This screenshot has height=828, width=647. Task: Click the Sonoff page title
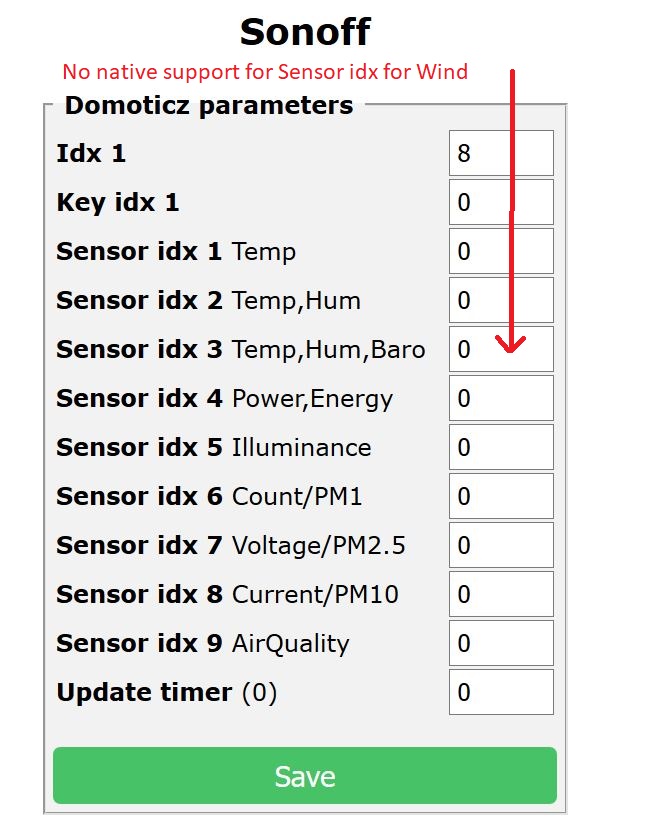tap(303, 32)
